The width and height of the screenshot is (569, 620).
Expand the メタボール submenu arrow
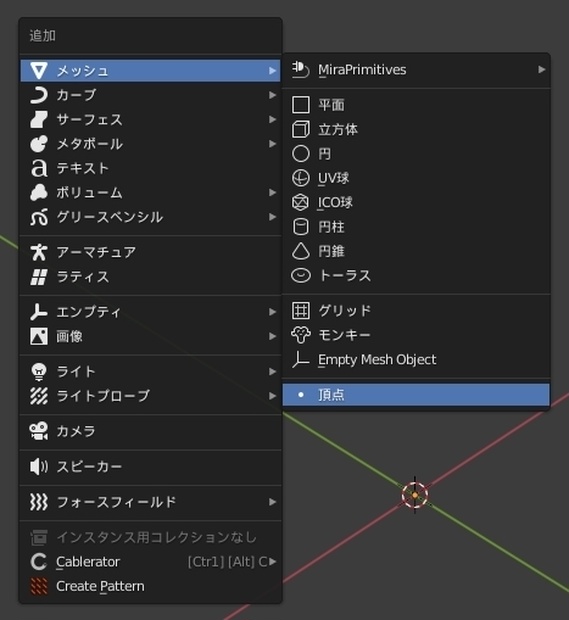(x=272, y=144)
